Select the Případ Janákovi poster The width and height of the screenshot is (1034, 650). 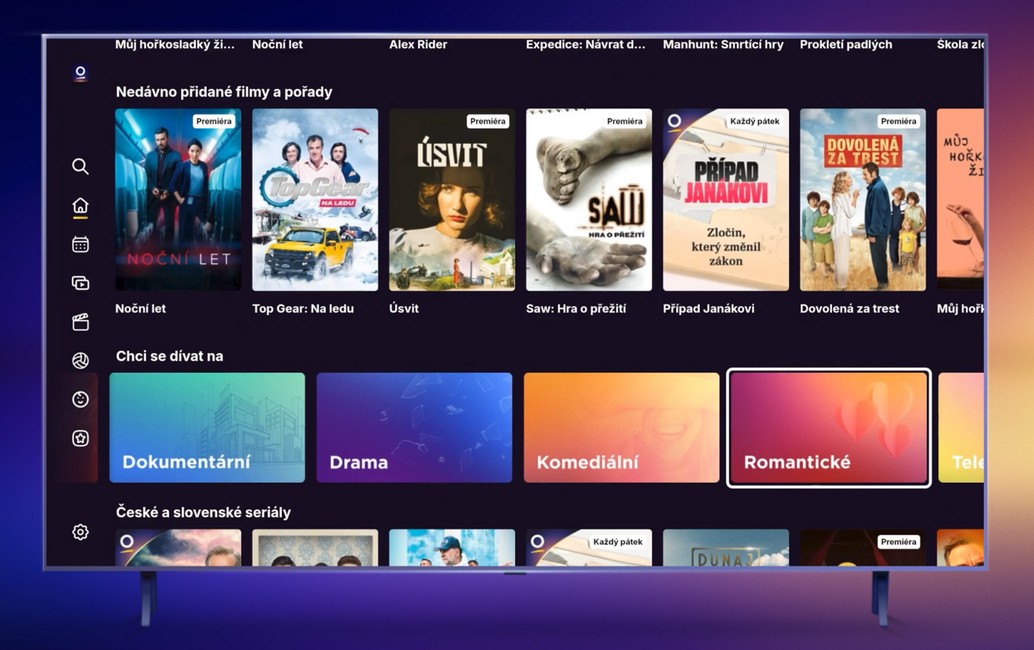tap(726, 200)
